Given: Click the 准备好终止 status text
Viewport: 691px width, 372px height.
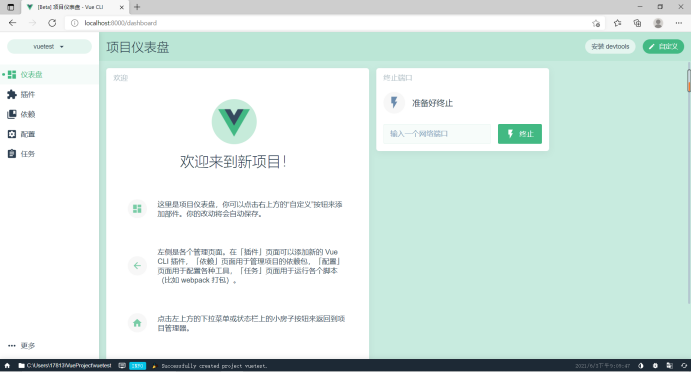Looking at the screenshot, I should click(432, 103).
